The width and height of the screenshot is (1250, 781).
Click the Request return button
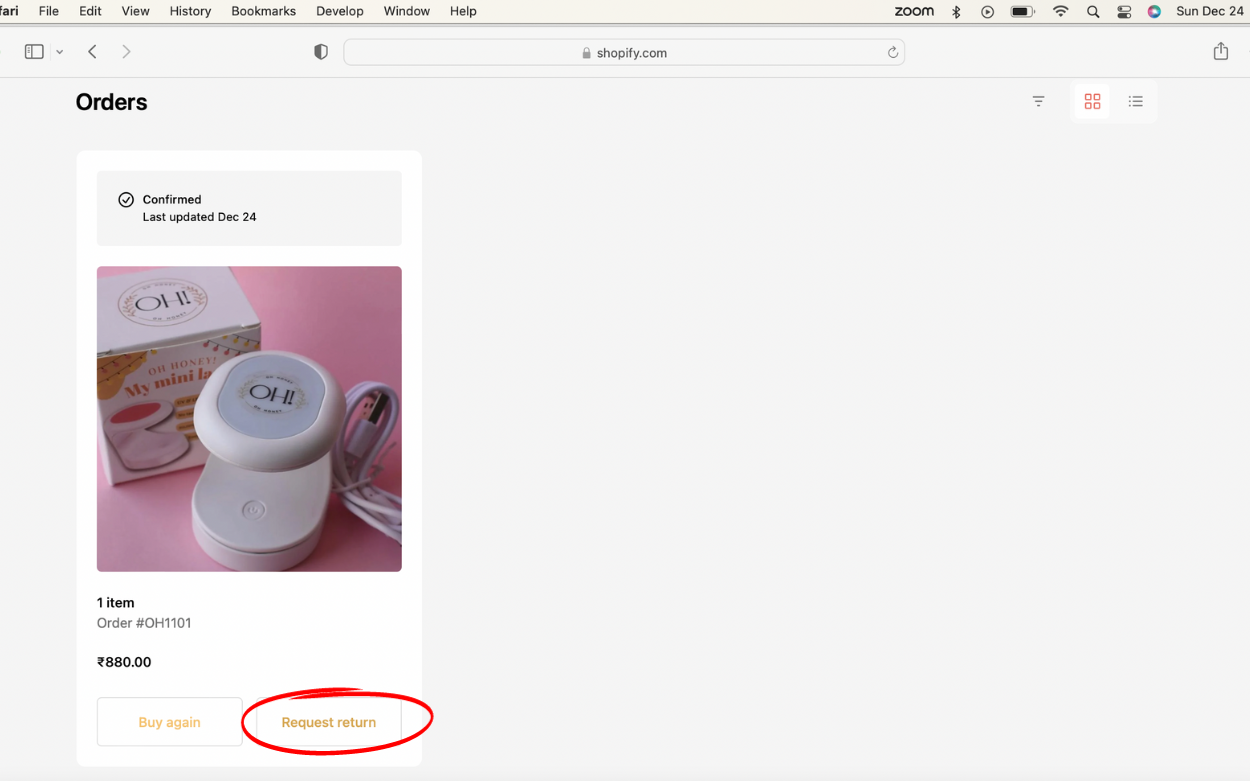328,722
